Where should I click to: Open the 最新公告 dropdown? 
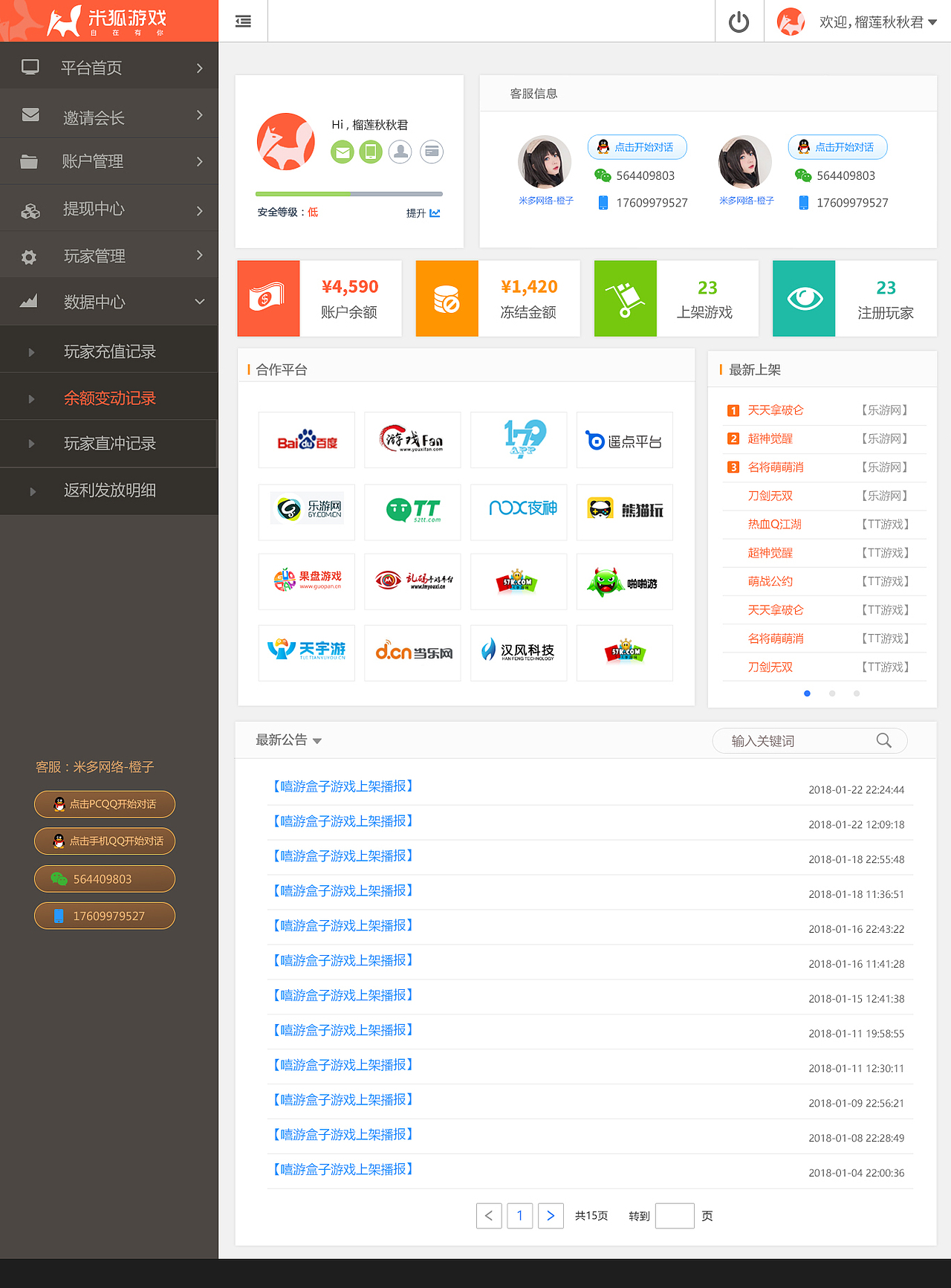[x=289, y=740]
